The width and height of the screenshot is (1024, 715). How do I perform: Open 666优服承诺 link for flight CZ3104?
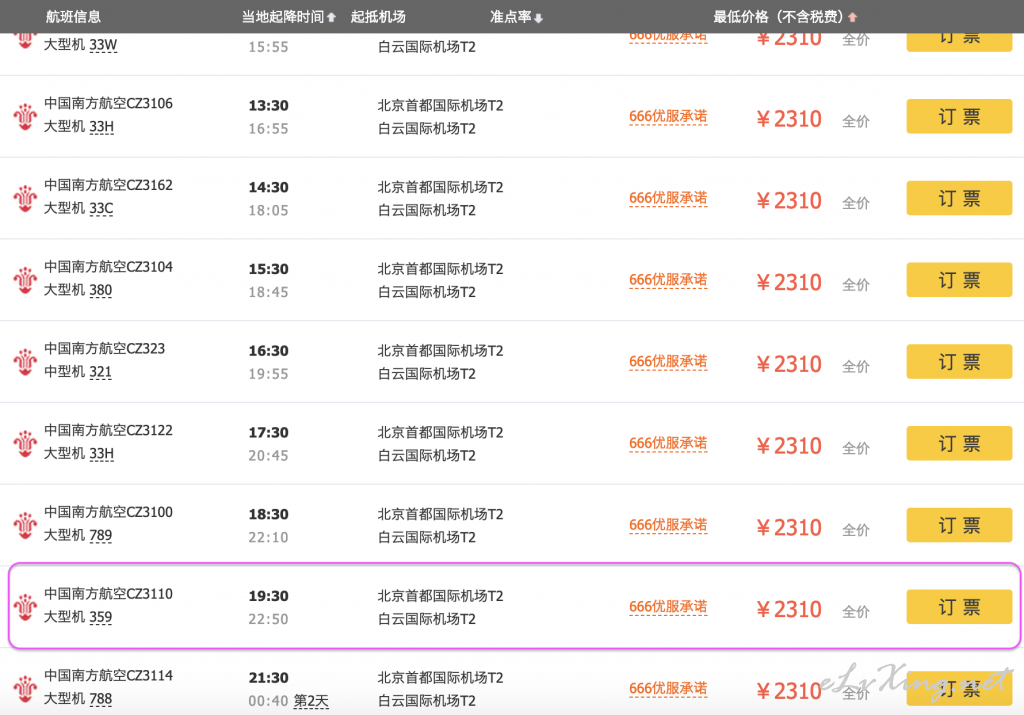point(668,279)
